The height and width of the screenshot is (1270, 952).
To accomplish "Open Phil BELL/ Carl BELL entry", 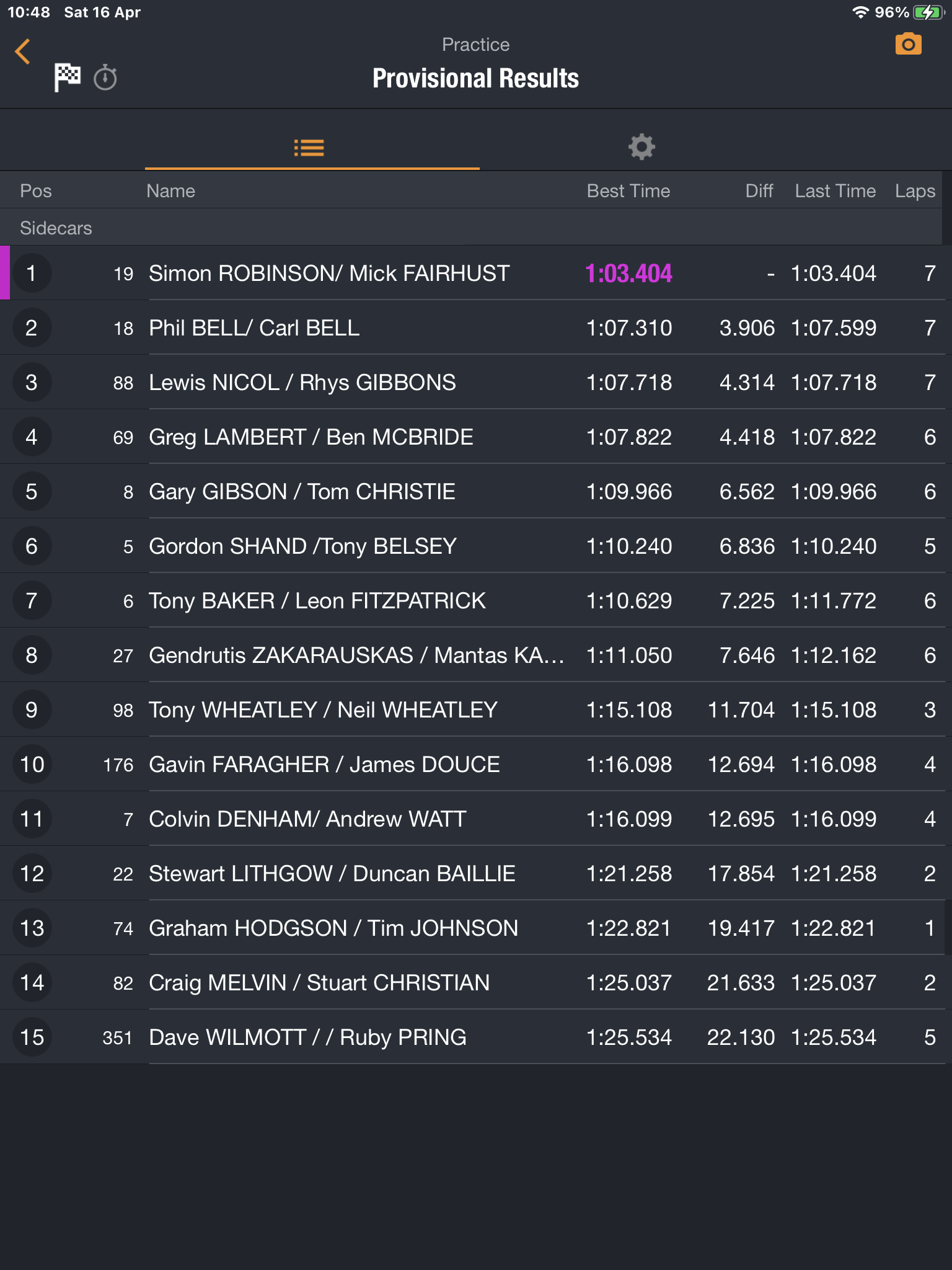I will pos(254,328).
